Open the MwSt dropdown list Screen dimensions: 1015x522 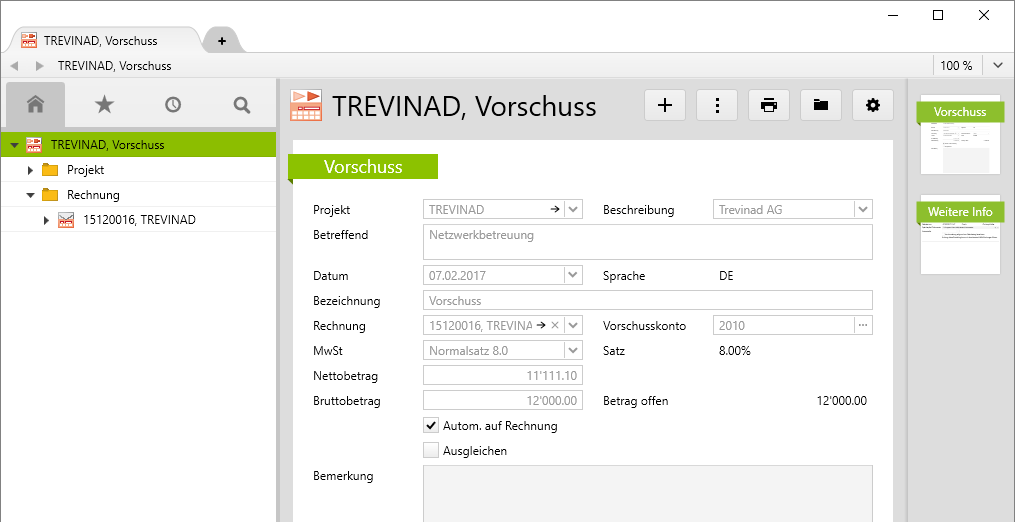coord(573,350)
